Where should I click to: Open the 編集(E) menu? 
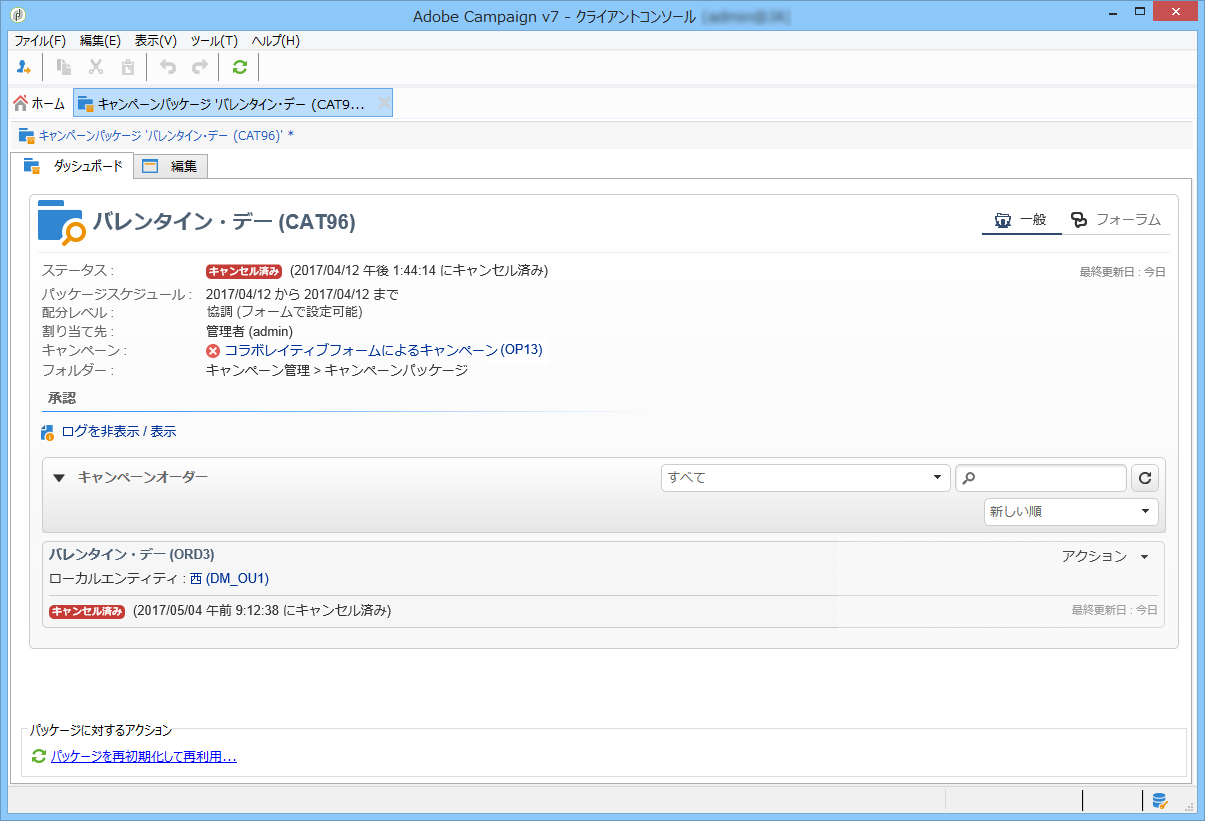[x=100, y=41]
